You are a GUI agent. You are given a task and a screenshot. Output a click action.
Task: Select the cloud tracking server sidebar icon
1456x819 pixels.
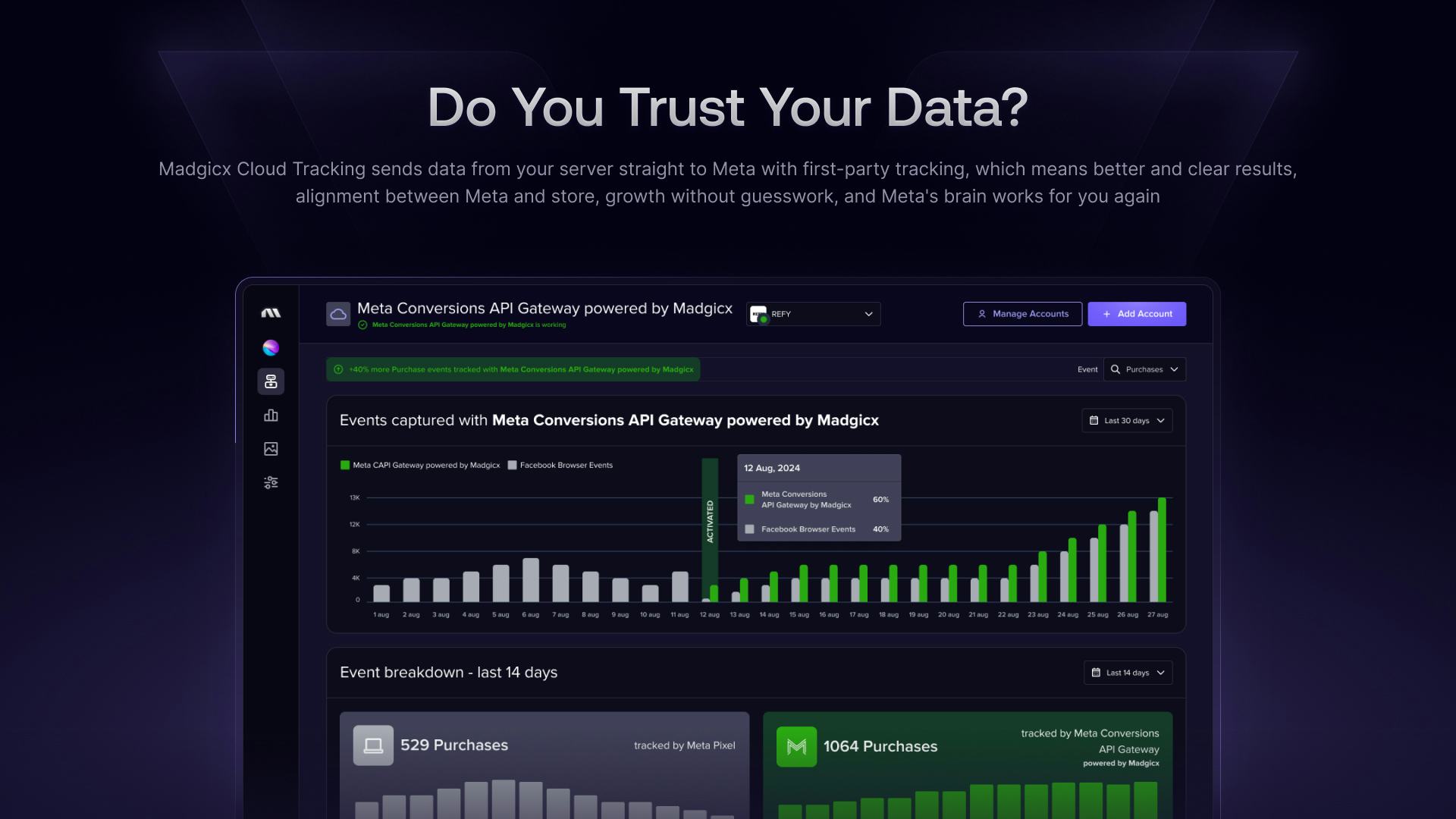271,381
